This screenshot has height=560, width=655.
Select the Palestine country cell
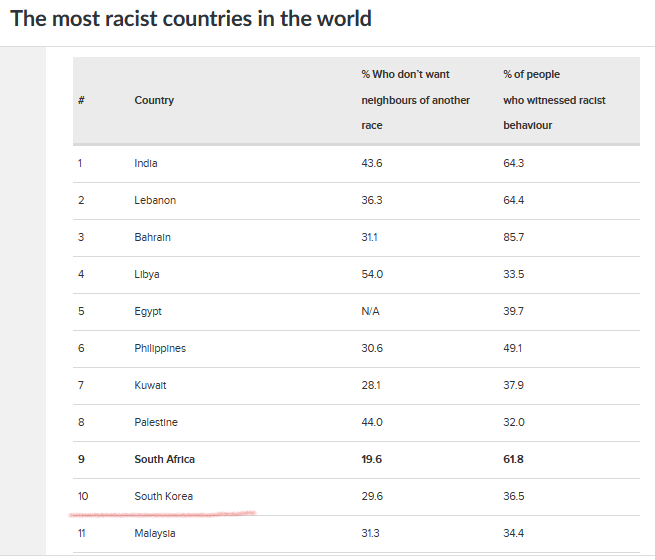(156, 422)
